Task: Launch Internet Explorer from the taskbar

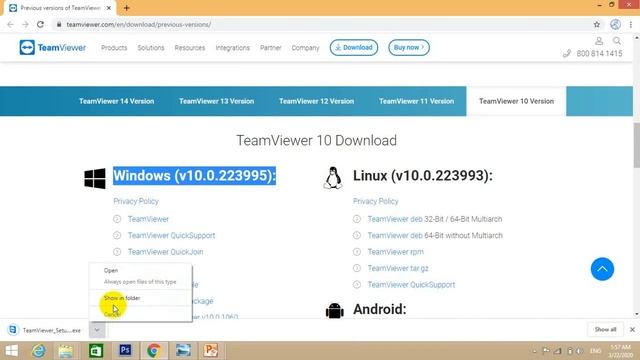Action: coord(39,351)
